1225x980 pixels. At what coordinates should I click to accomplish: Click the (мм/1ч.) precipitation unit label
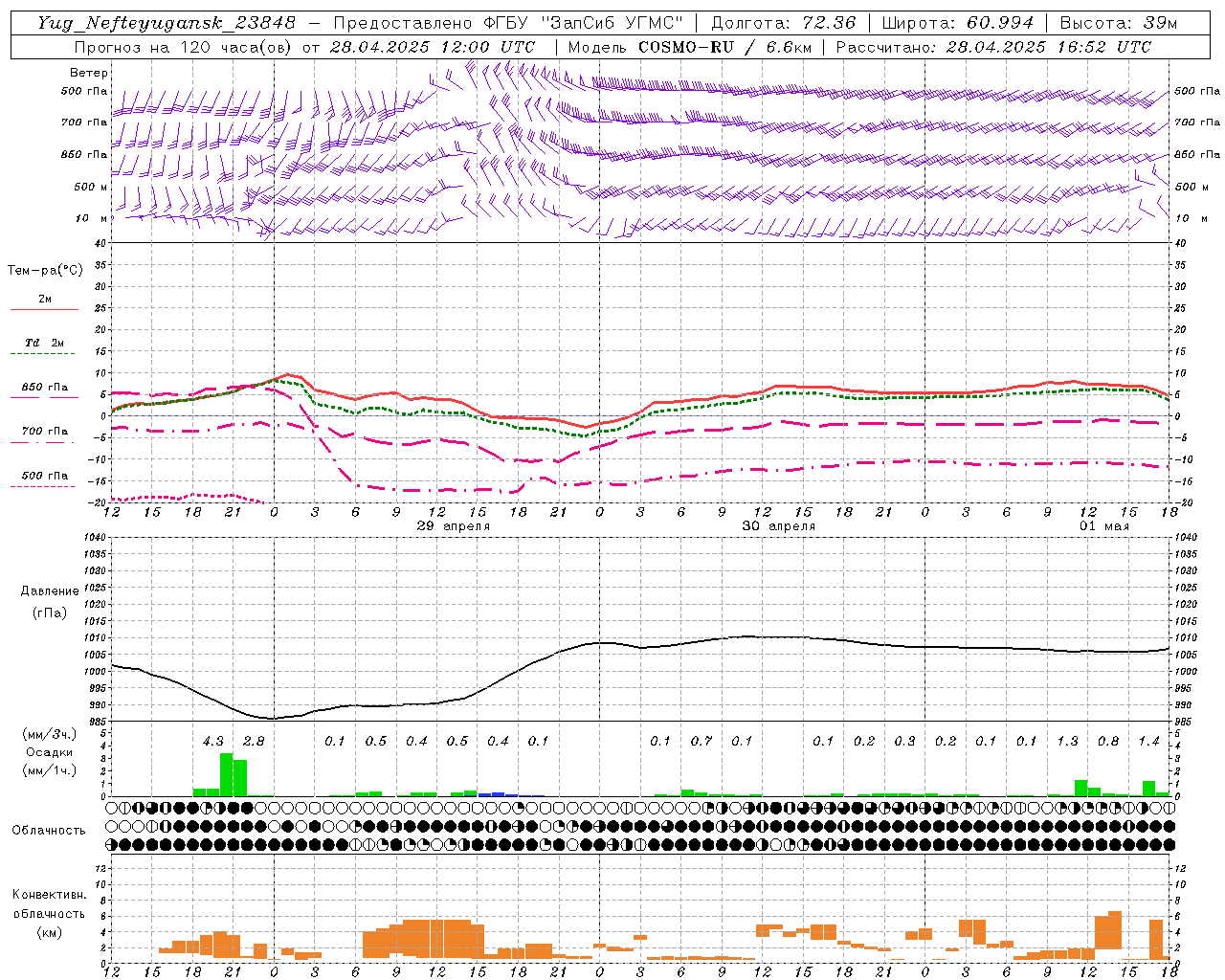(49, 769)
